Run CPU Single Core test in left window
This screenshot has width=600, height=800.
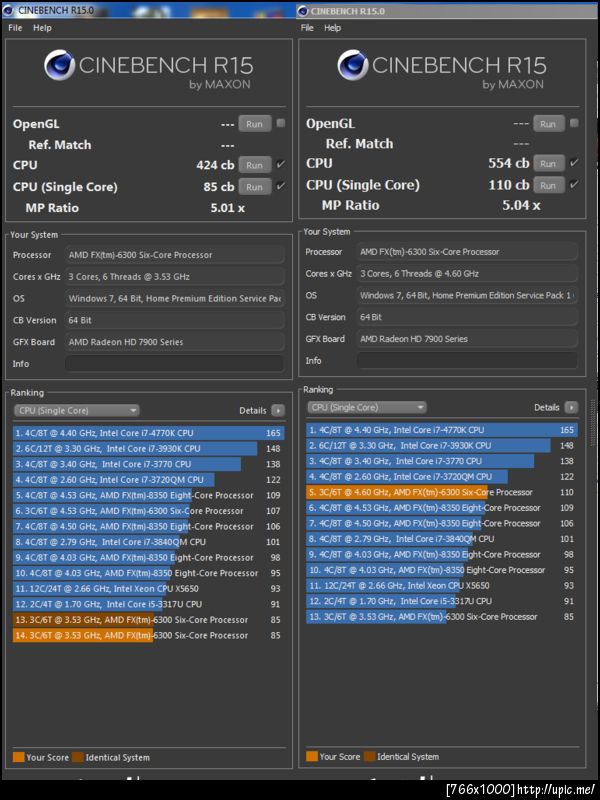tap(255, 187)
